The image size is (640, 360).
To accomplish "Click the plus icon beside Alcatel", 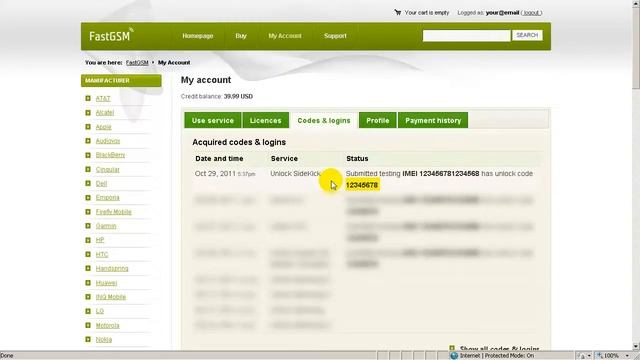I will pos(88,113).
